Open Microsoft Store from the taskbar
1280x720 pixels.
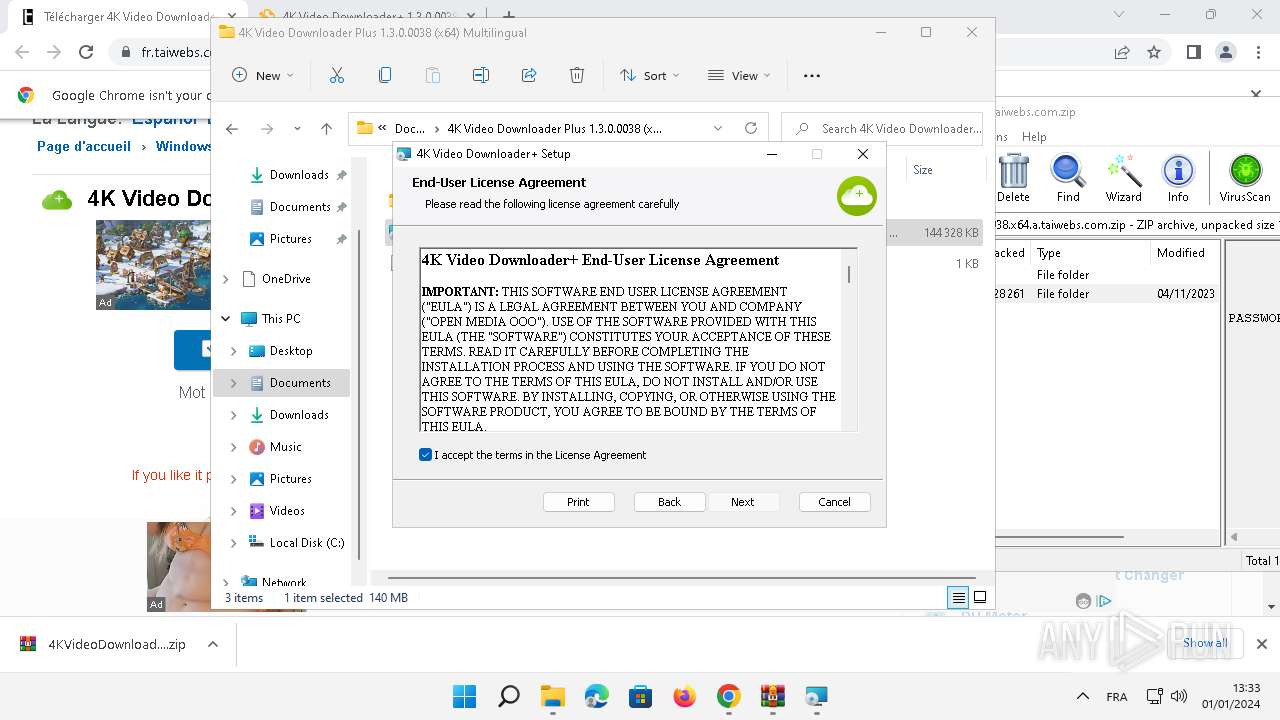coord(641,696)
